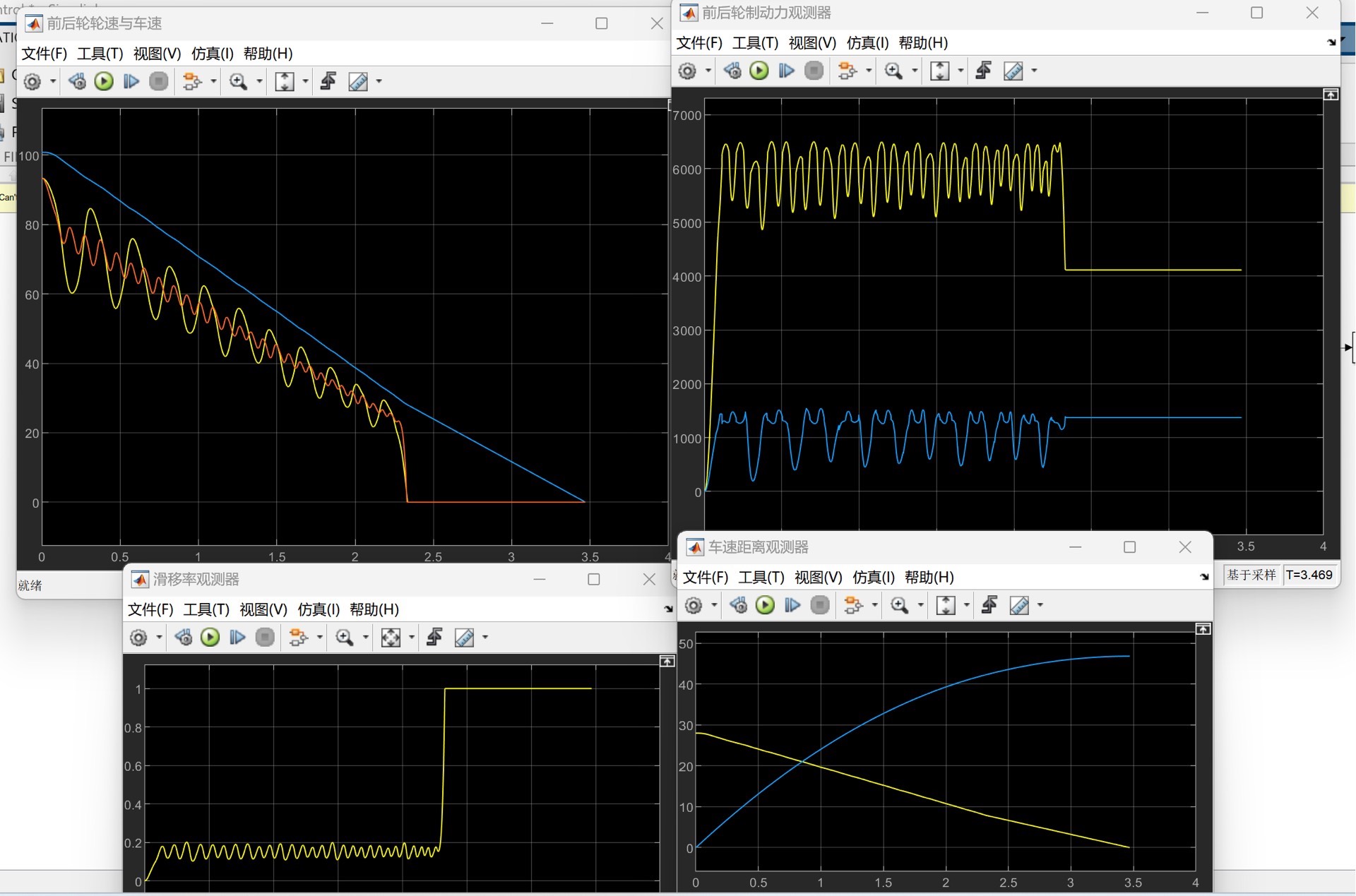
Task: Open trigger panel in 车速距离观测器 toolbar
Action: [x=989, y=605]
